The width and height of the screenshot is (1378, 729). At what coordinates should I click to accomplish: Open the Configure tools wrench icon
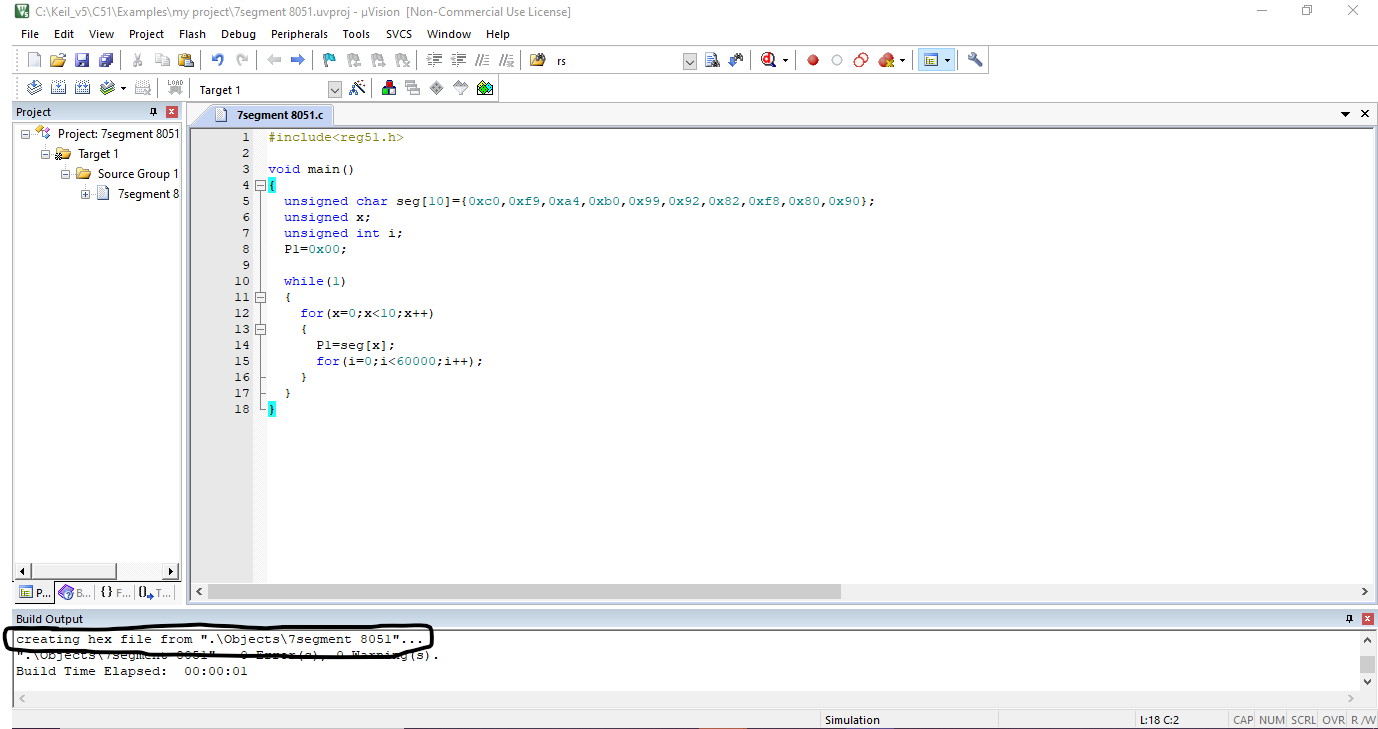975,59
